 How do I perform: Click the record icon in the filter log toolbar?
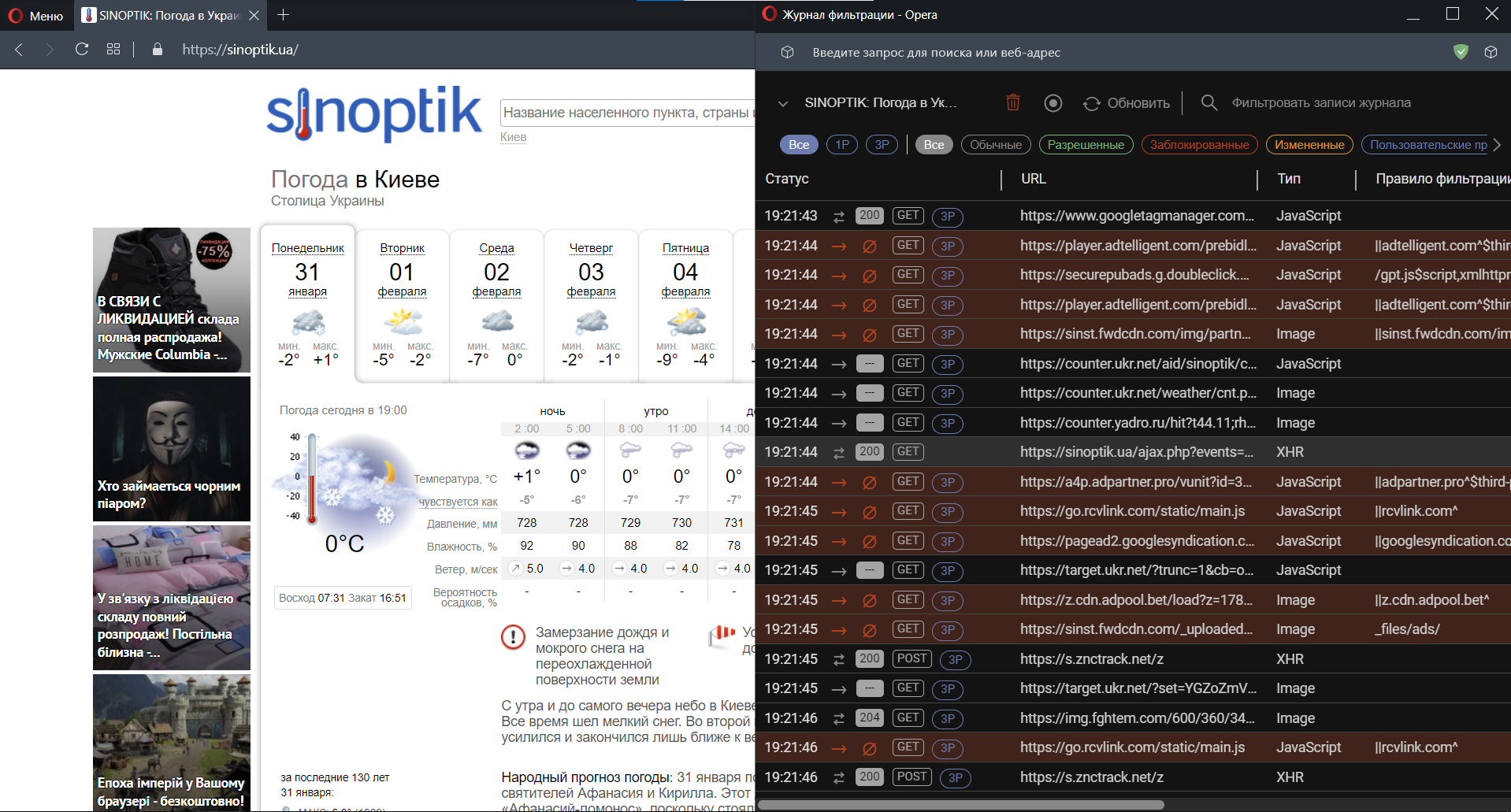click(1053, 102)
